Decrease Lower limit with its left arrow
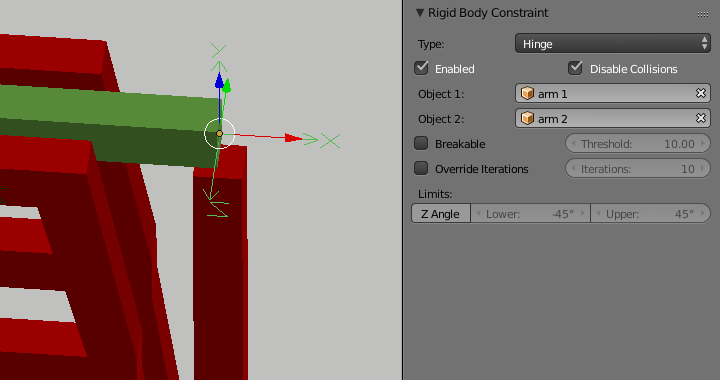Screen dimensions: 720x380 click(478, 213)
